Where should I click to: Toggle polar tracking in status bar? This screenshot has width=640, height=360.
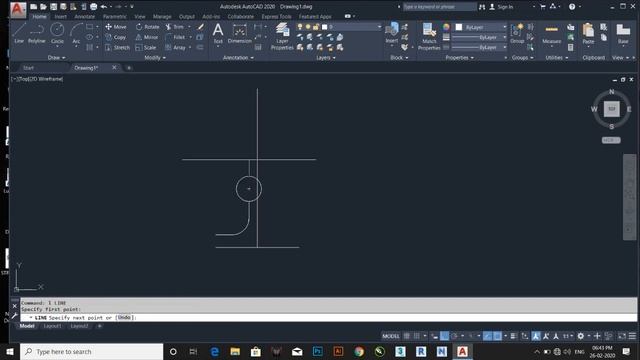tap(454, 336)
